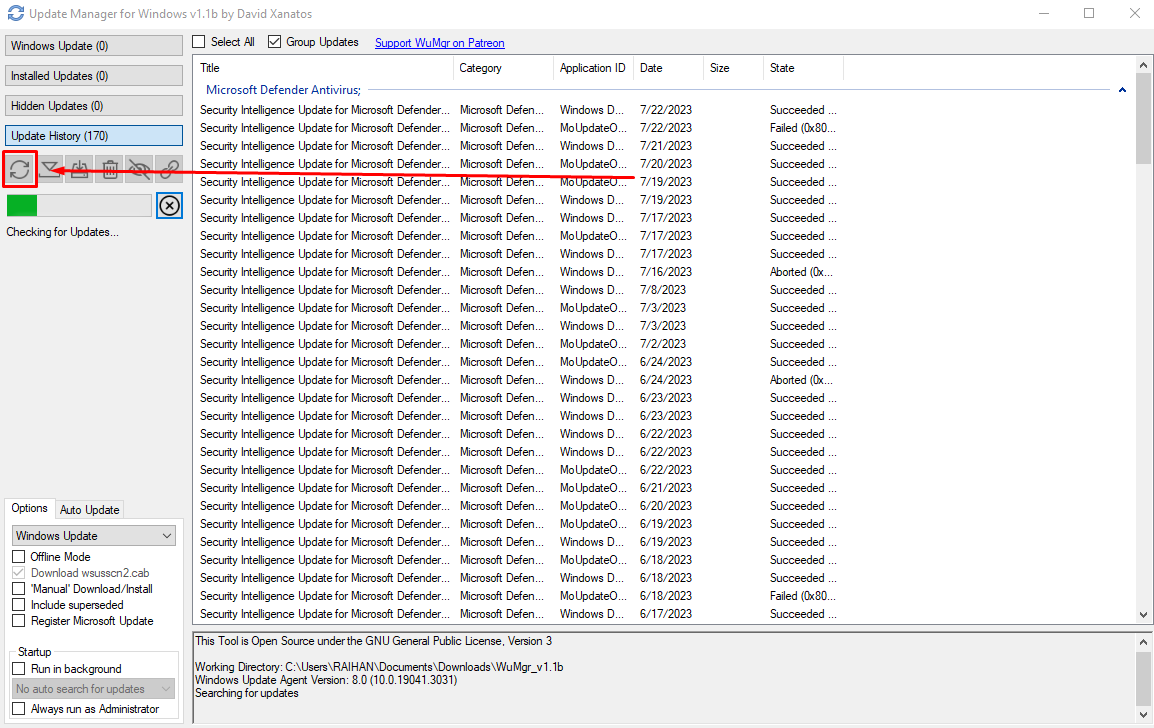Open the Hidden Updates (0) list
The width and height of the screenshot is (1154, 728).
coord(94,106)
